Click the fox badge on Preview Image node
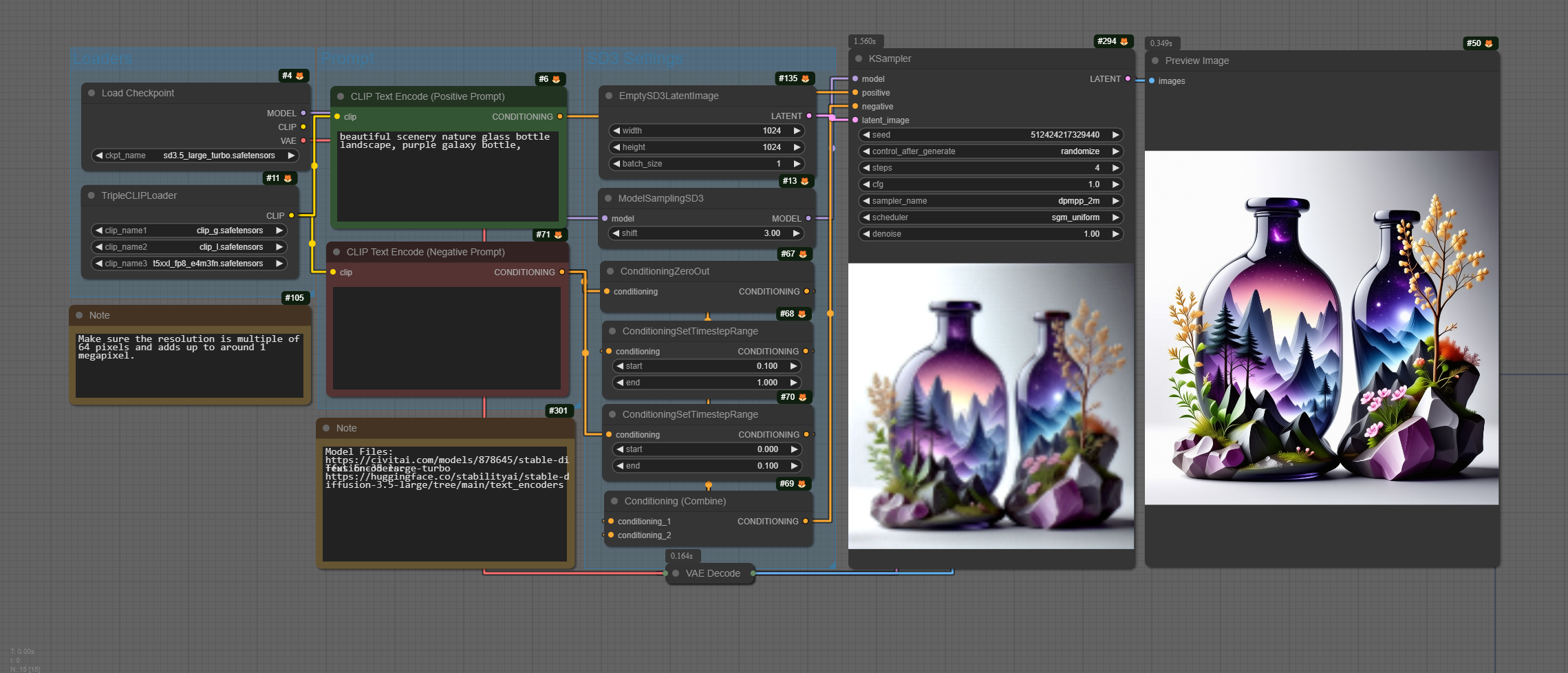1568x673 pixels. pos(1489,43)
